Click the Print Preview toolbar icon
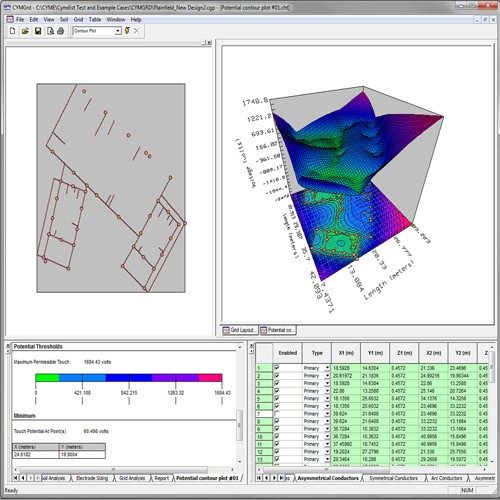The width and height of the screenshot is (500, 500). pyautogui.click(x=50, y=31)
